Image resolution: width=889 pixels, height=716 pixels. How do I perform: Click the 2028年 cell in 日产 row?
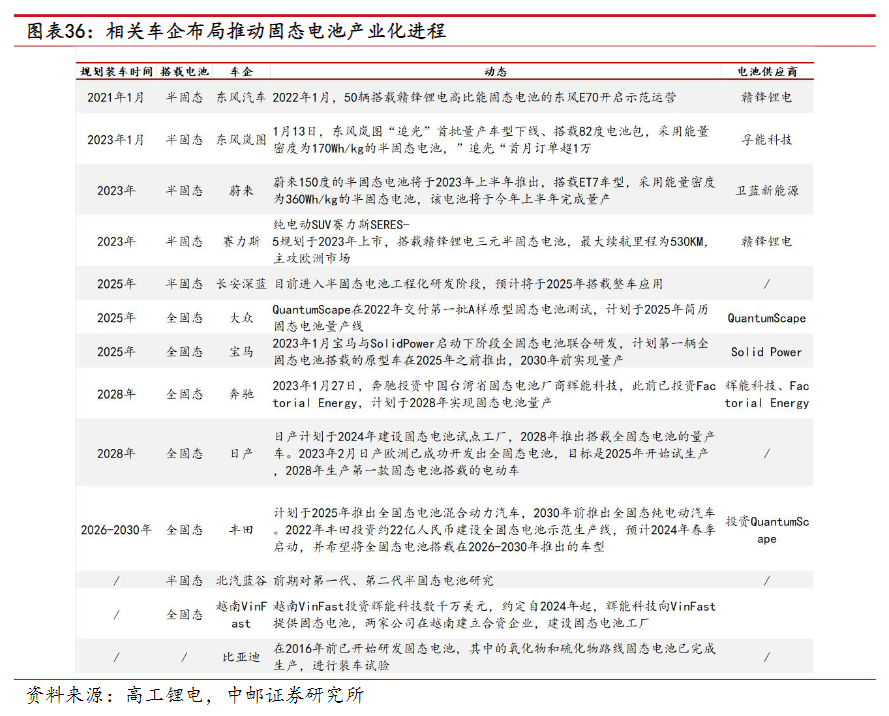point(116,454)
